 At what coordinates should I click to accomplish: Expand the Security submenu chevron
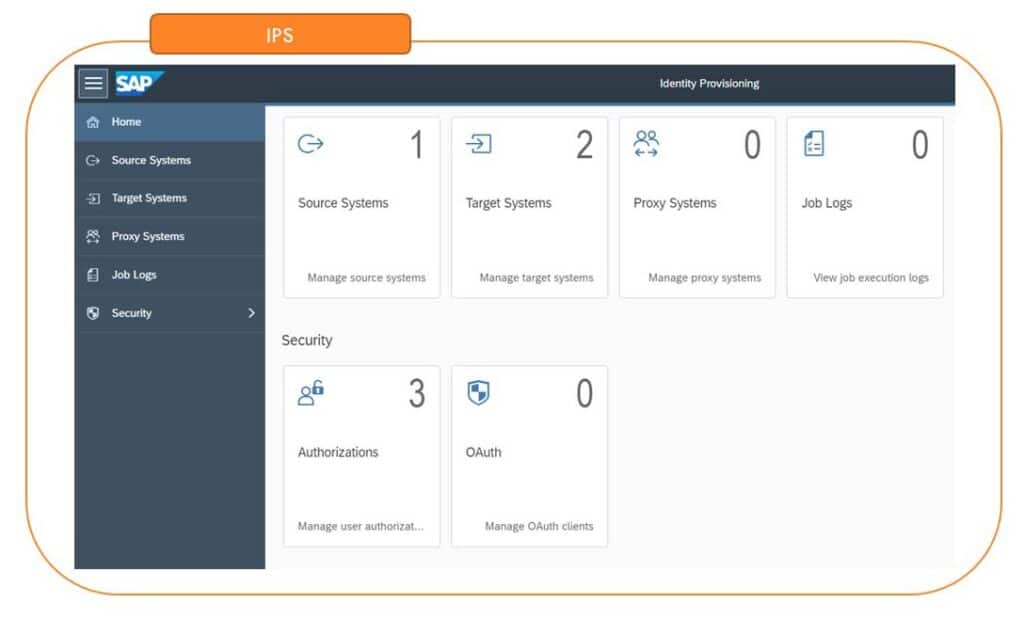coord(251,313)
